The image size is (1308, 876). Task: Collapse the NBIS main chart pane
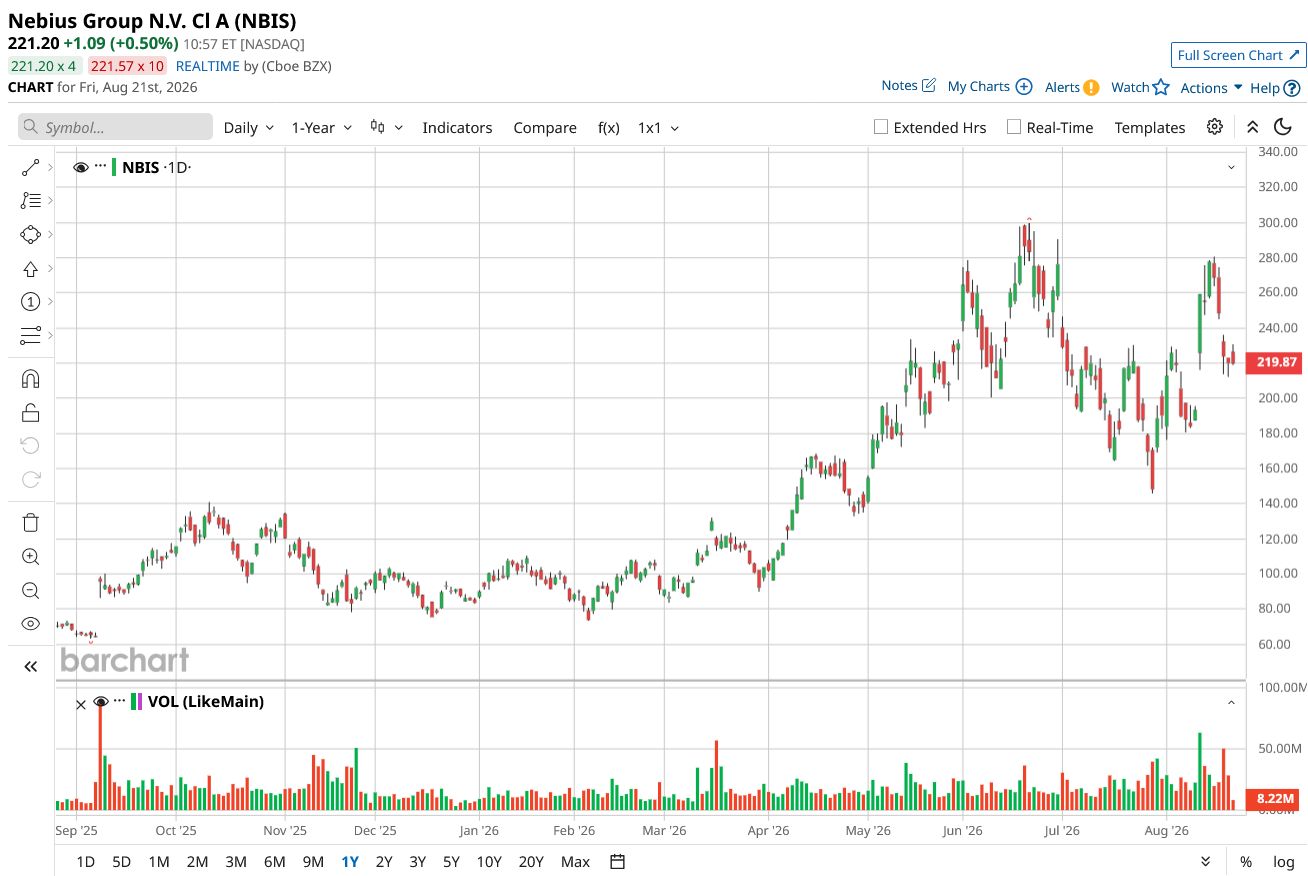[x=1231, y=167]
